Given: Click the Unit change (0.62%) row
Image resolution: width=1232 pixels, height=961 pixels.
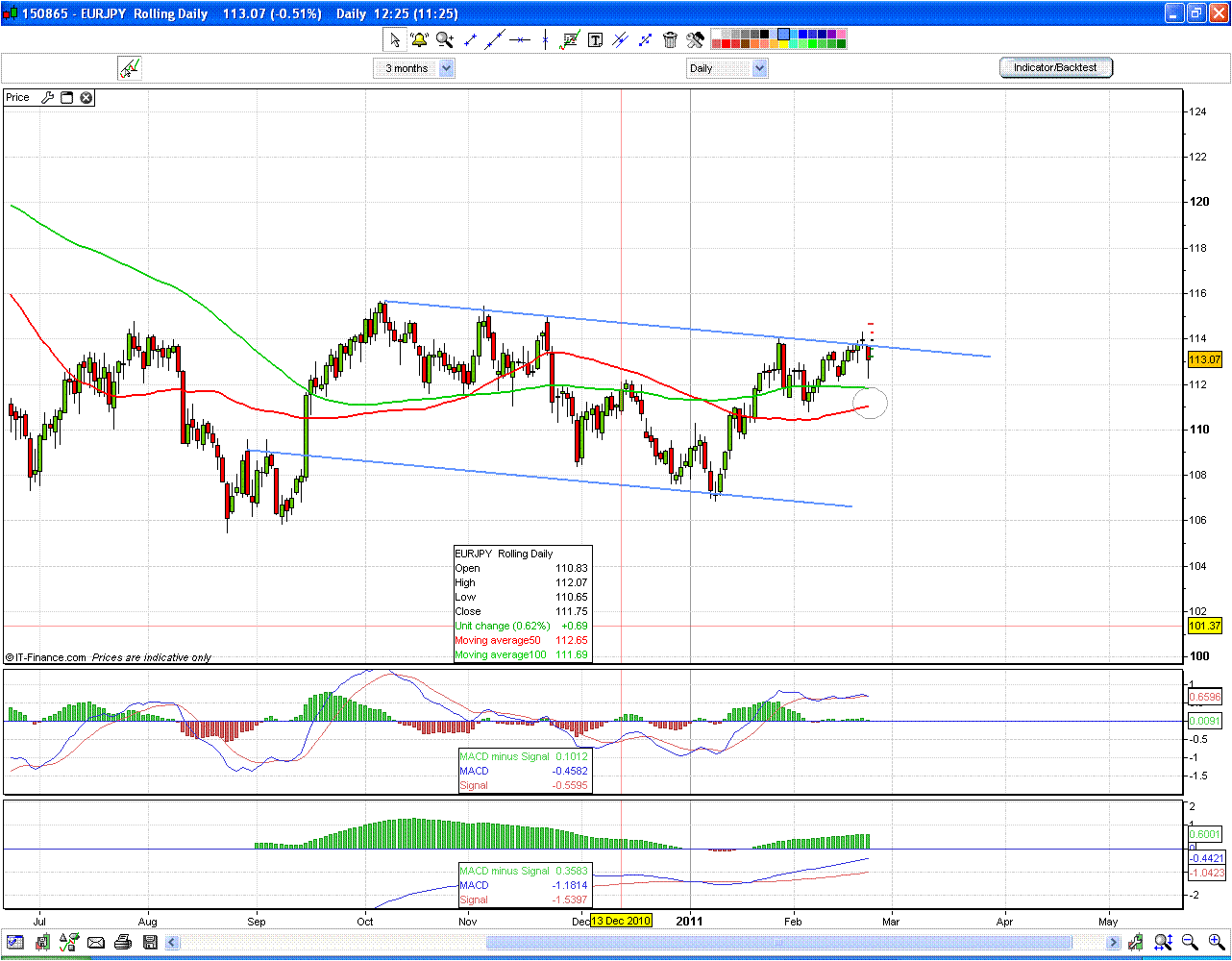Looking at the screenshot, I should coord(522,626).
